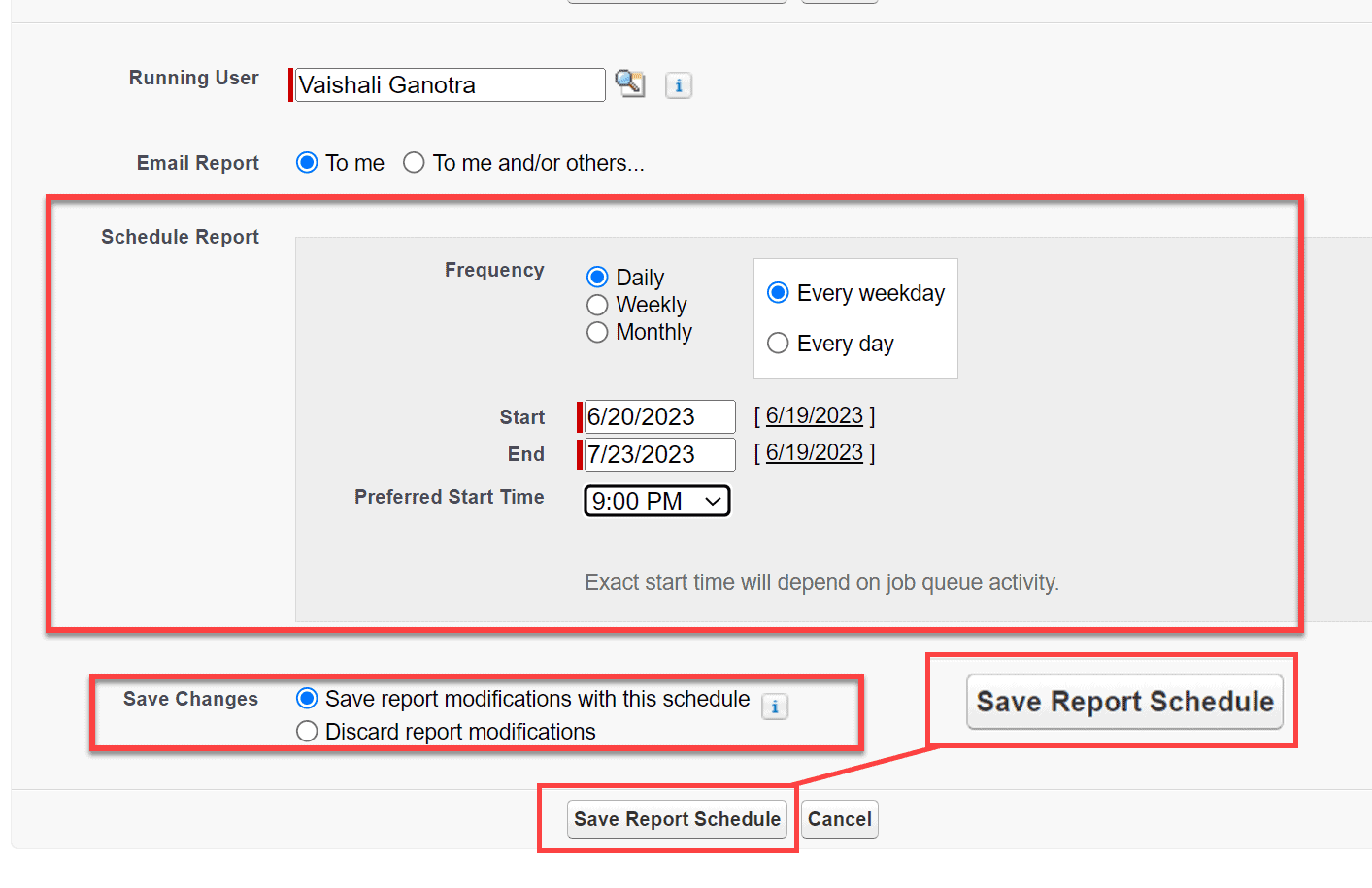Select 'Save report modifications with this schedule'
This screenshot has width=1372, height=888.
click(x=307, y=698)
